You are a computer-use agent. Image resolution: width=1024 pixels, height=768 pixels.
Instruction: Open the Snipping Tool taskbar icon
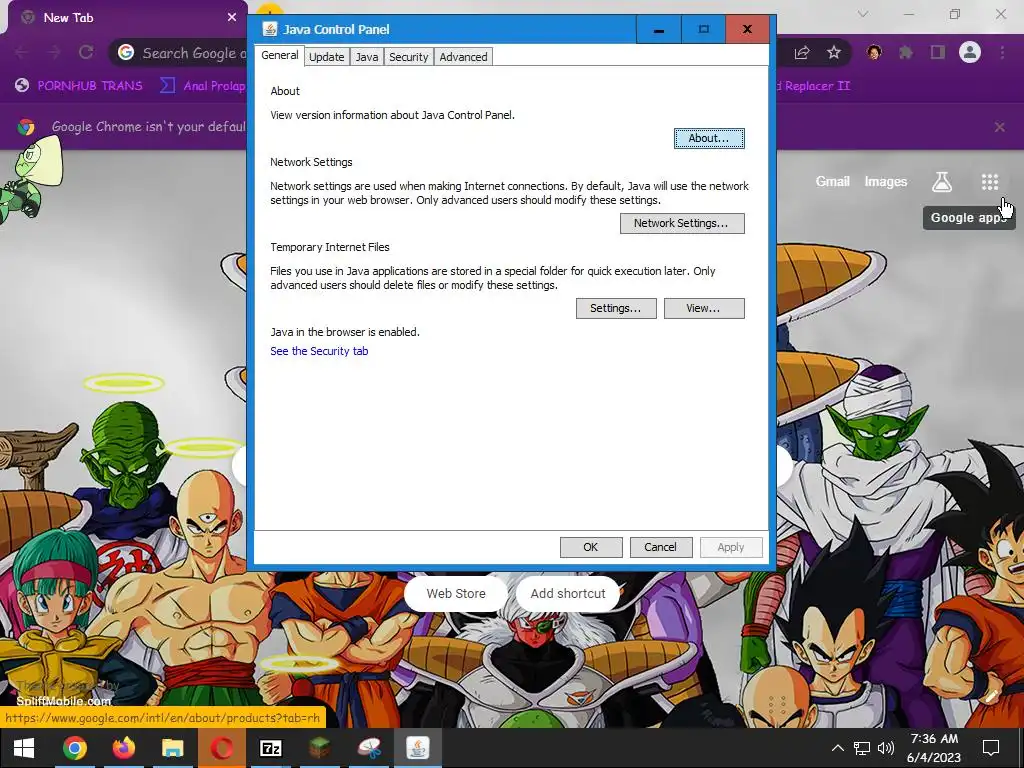click(x=369, y=748)
